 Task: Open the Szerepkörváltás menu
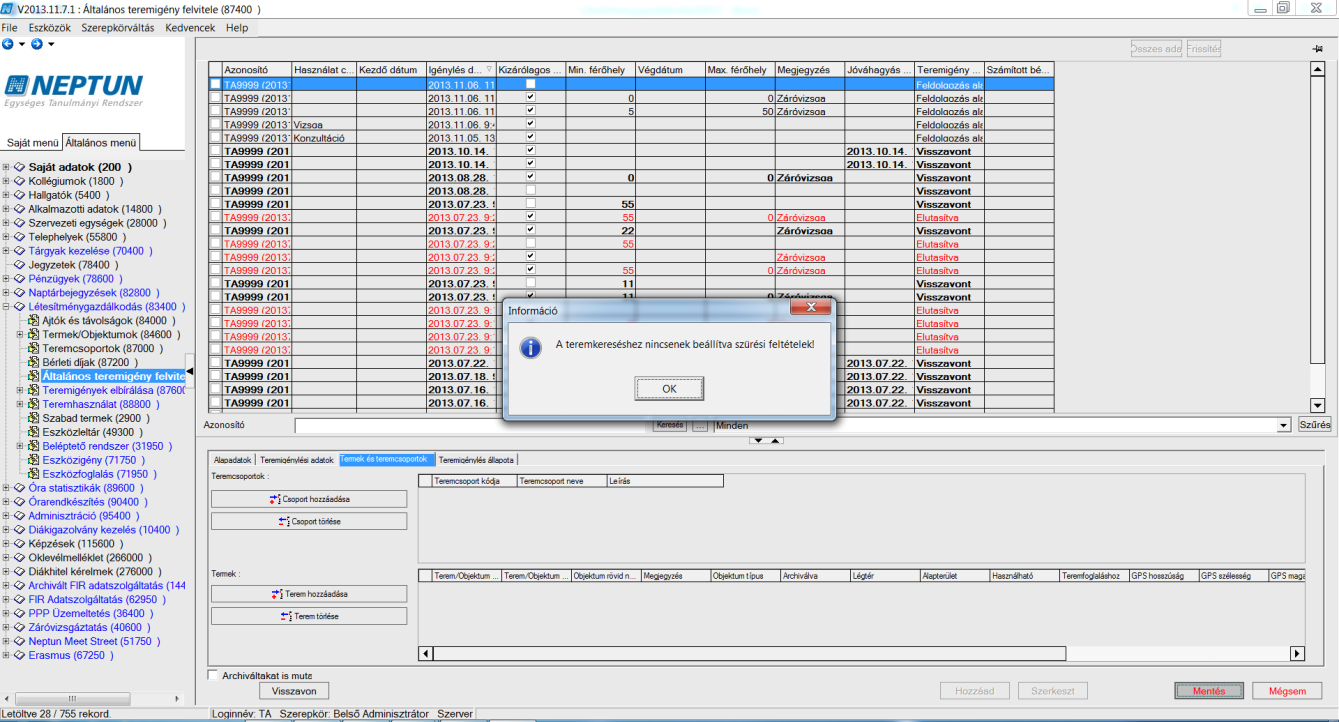118,28
